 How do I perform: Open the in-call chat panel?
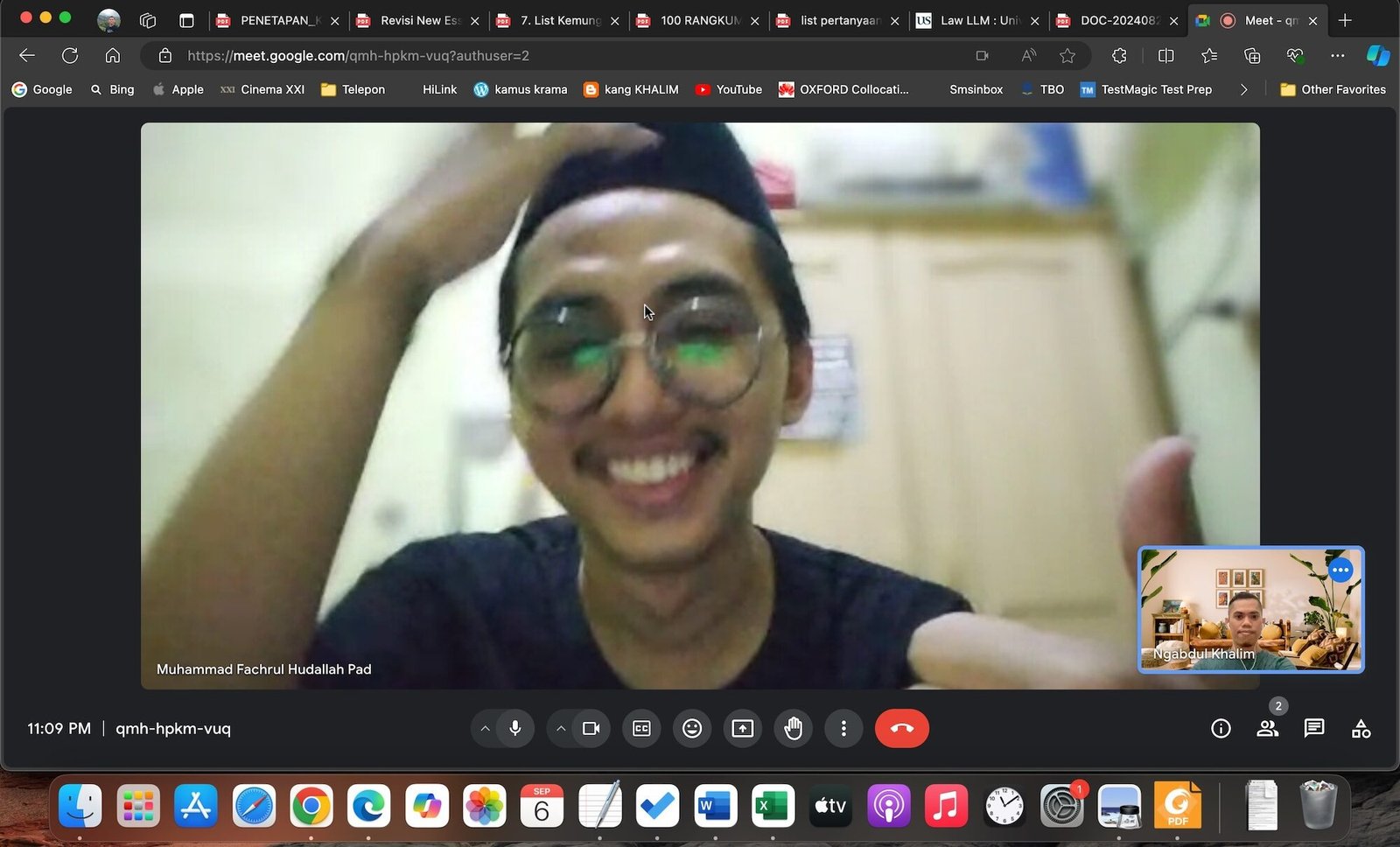(1313, 728)
